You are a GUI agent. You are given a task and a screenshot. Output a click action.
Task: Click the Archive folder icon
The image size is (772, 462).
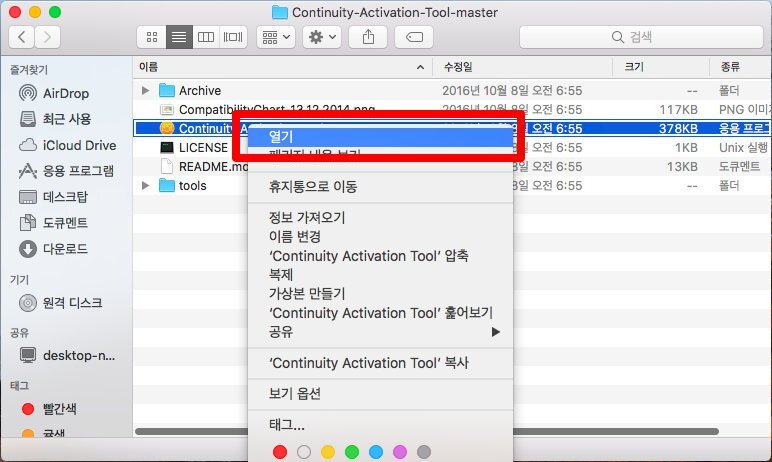167,91
